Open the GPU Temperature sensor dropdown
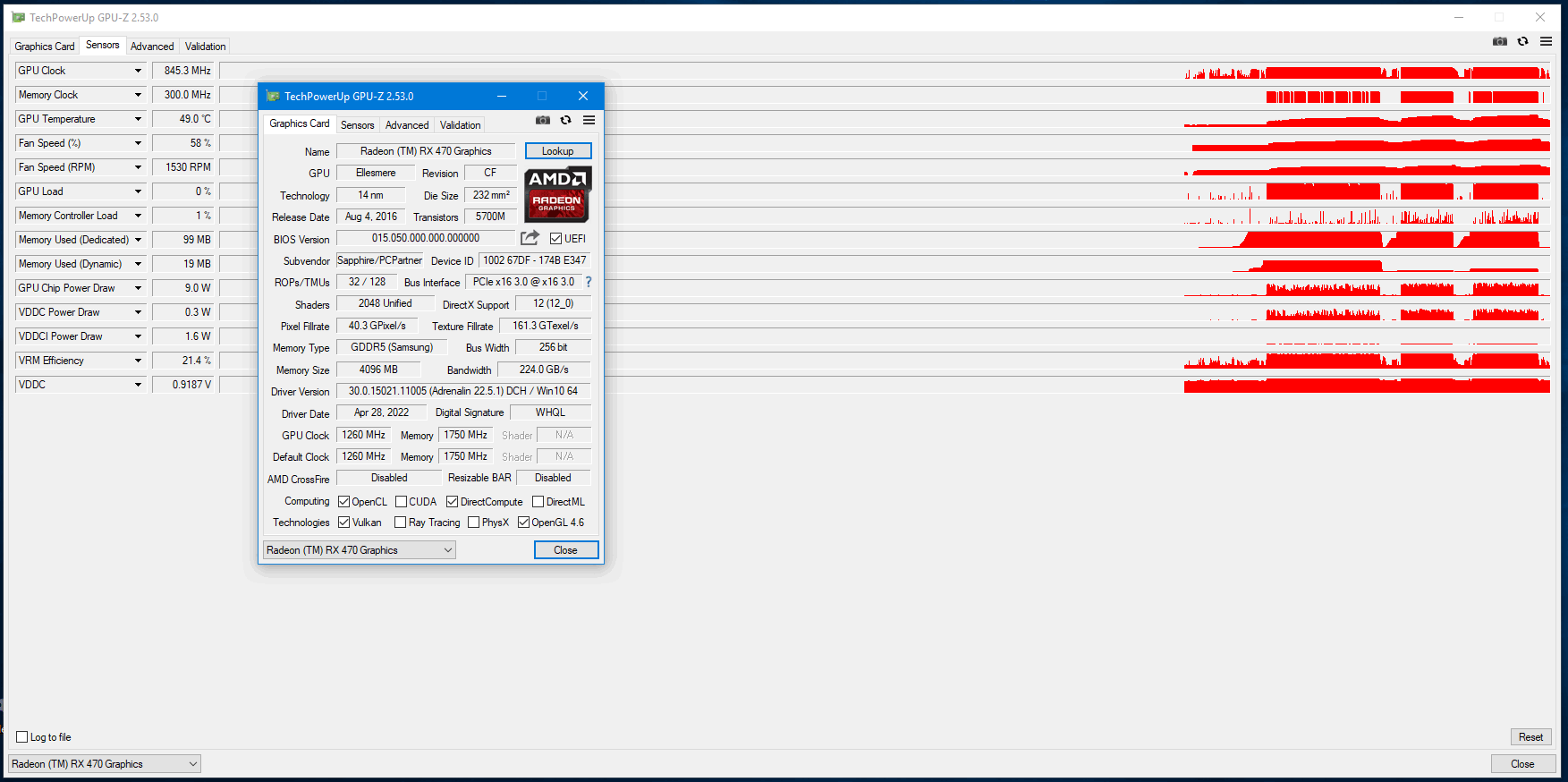This screenshot has width=1568, height=782. point(138,119)
